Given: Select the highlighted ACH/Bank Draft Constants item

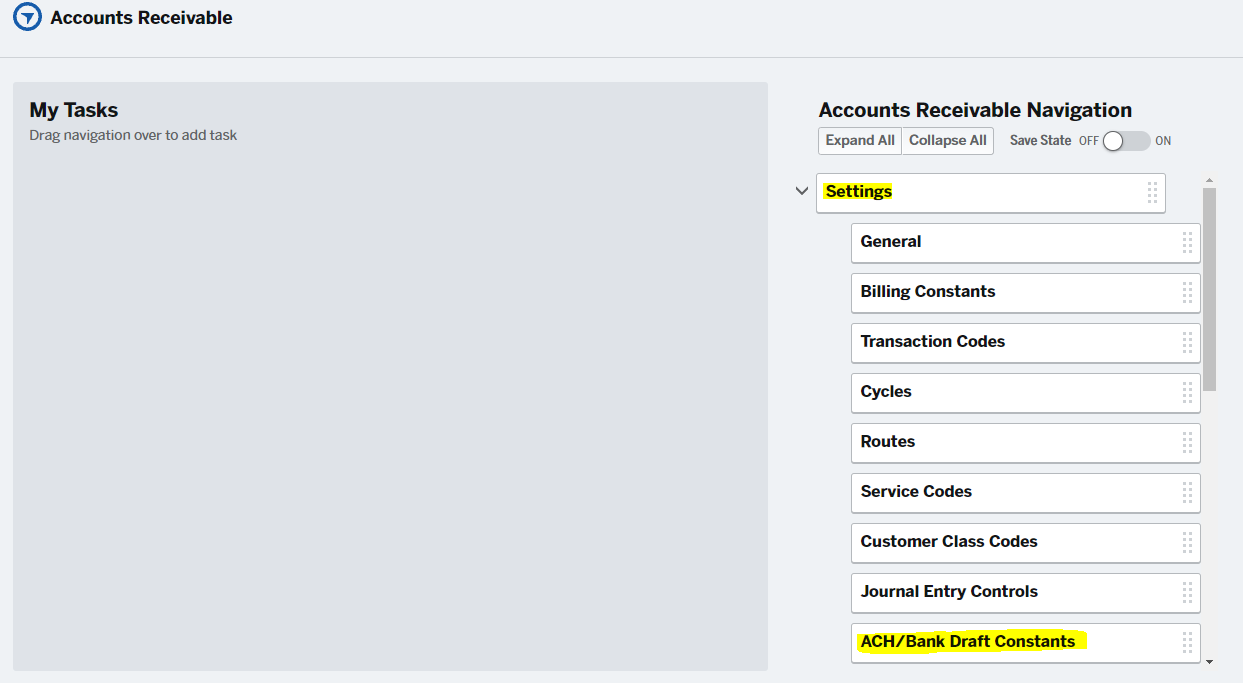Looking at the screenshot, I should pyautogui.click(x=958, y=641).
